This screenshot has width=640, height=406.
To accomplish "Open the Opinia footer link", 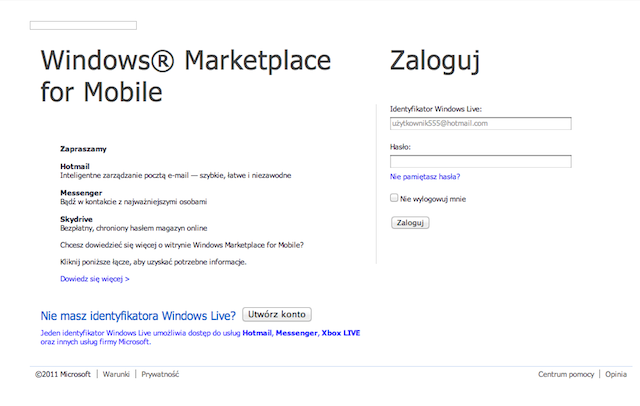I will point(616,374).
